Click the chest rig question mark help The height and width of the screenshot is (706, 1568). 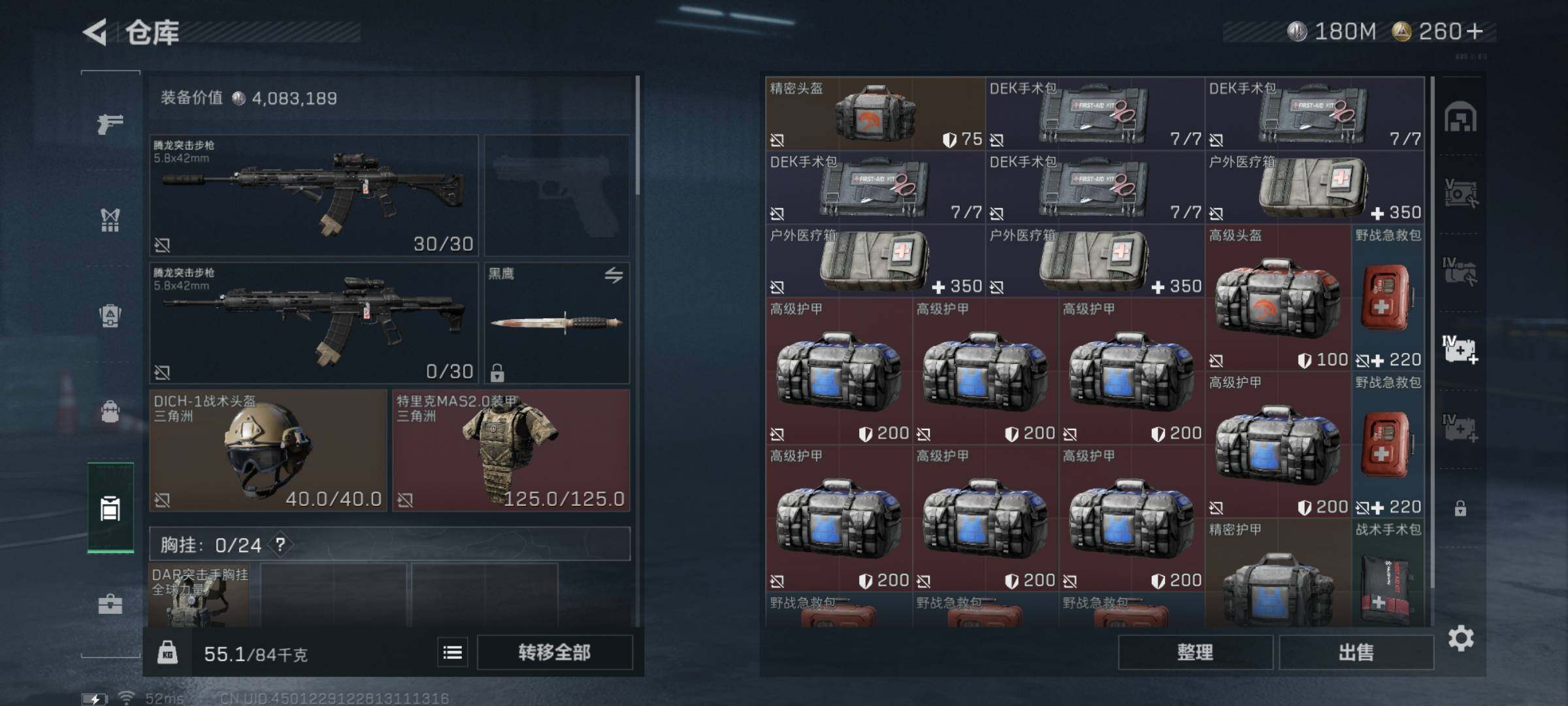[280, 545]
